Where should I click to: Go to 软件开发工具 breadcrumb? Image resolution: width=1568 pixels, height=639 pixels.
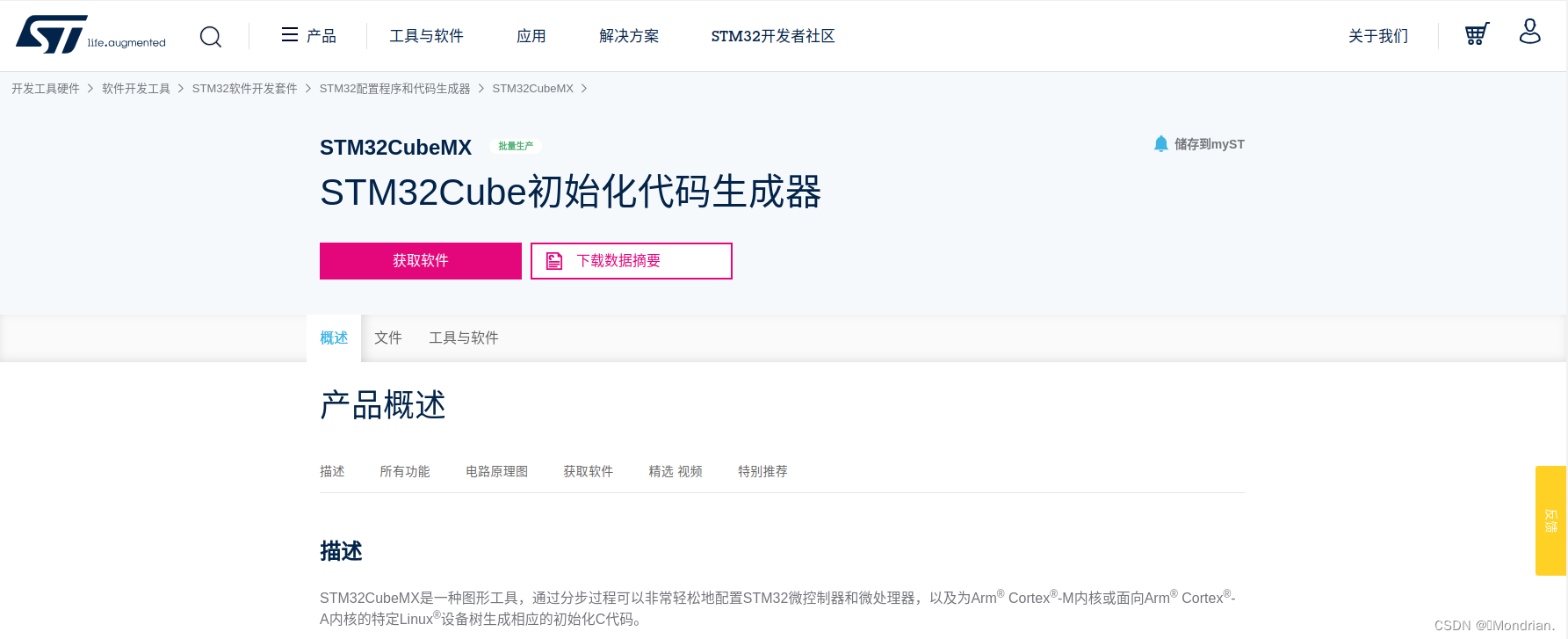point(136,89)
